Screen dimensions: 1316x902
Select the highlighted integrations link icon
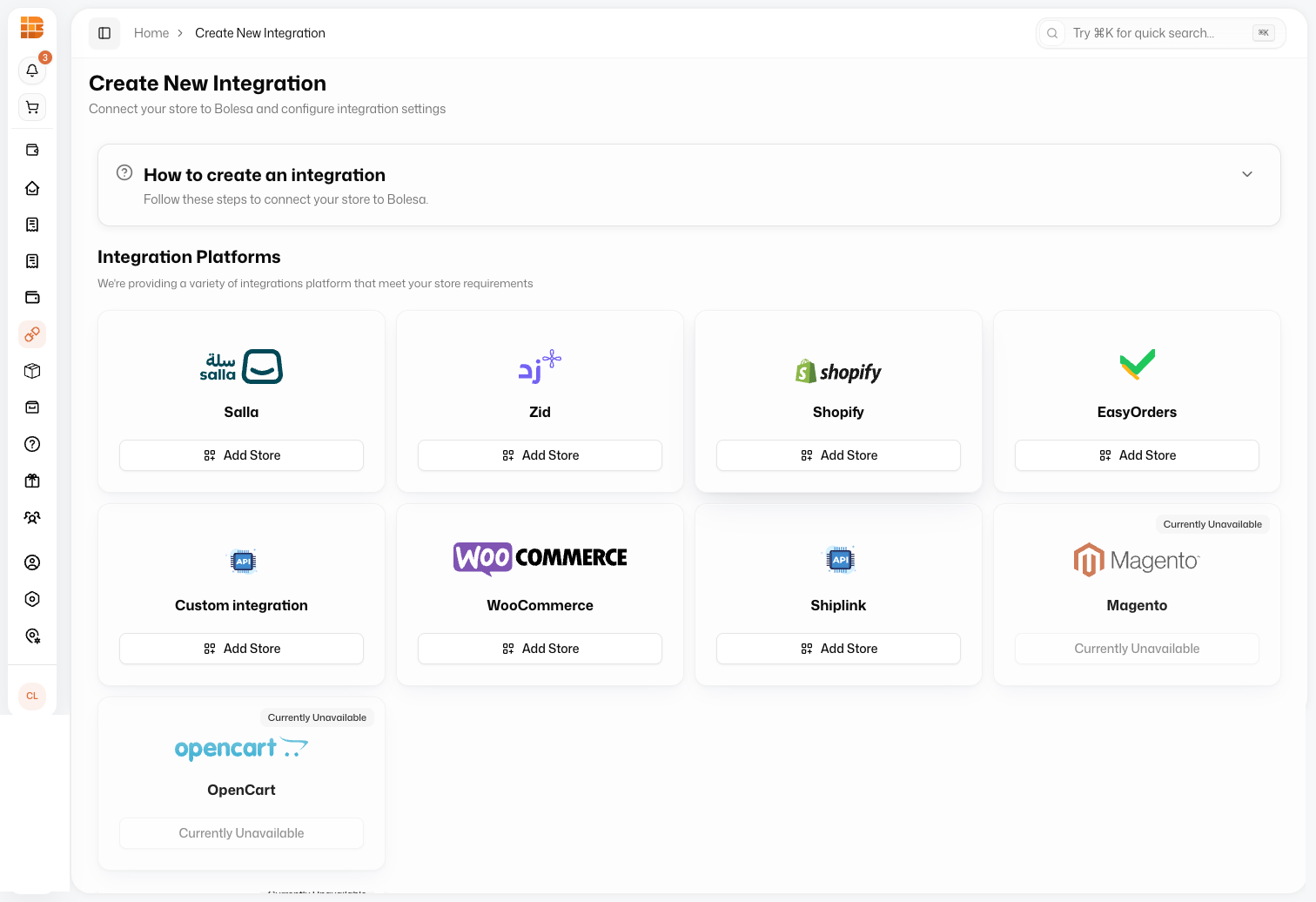32,334
